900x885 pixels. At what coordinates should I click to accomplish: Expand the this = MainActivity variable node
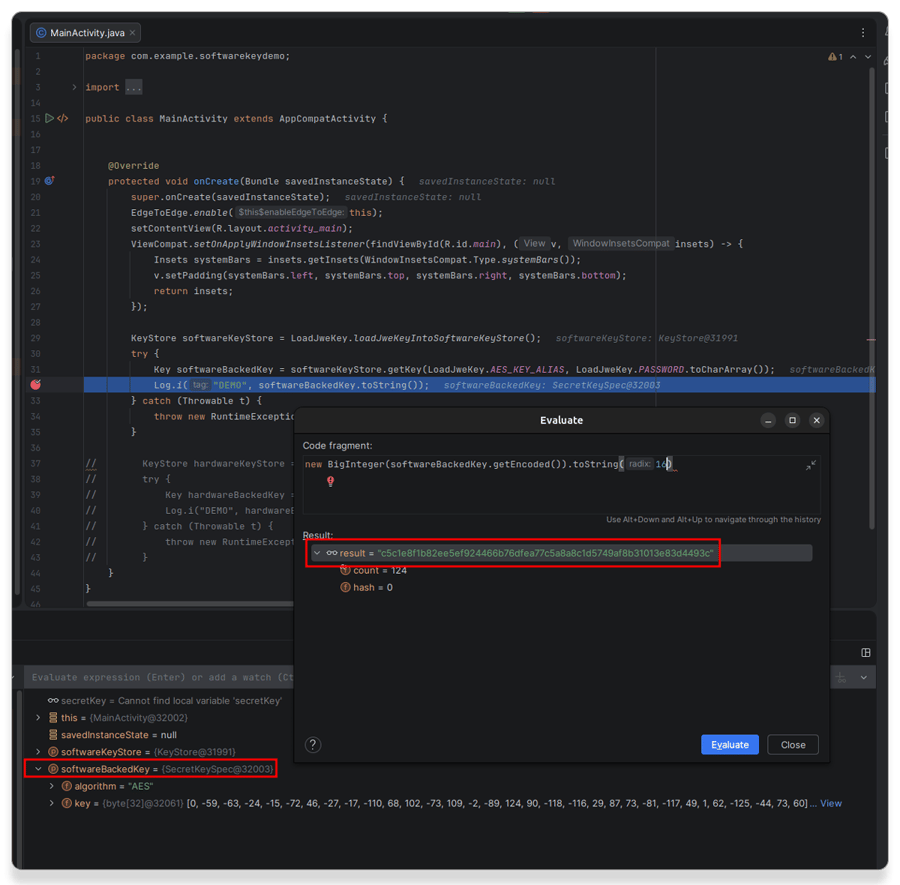(38, 717)
